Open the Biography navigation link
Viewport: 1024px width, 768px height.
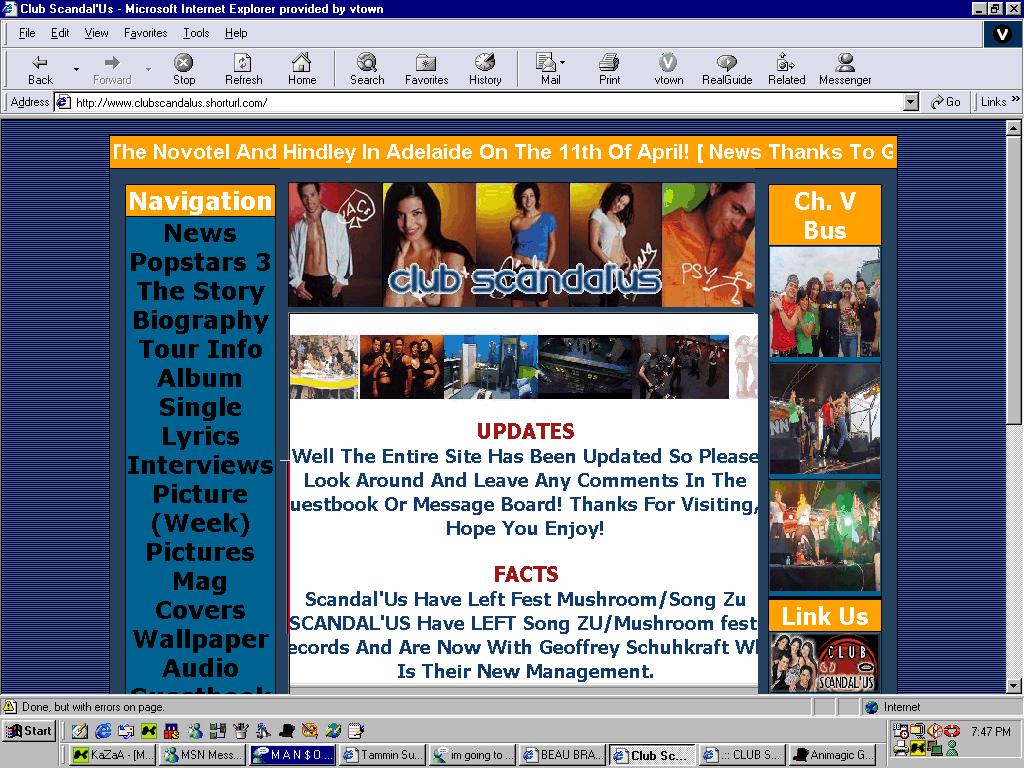point(200,321)
